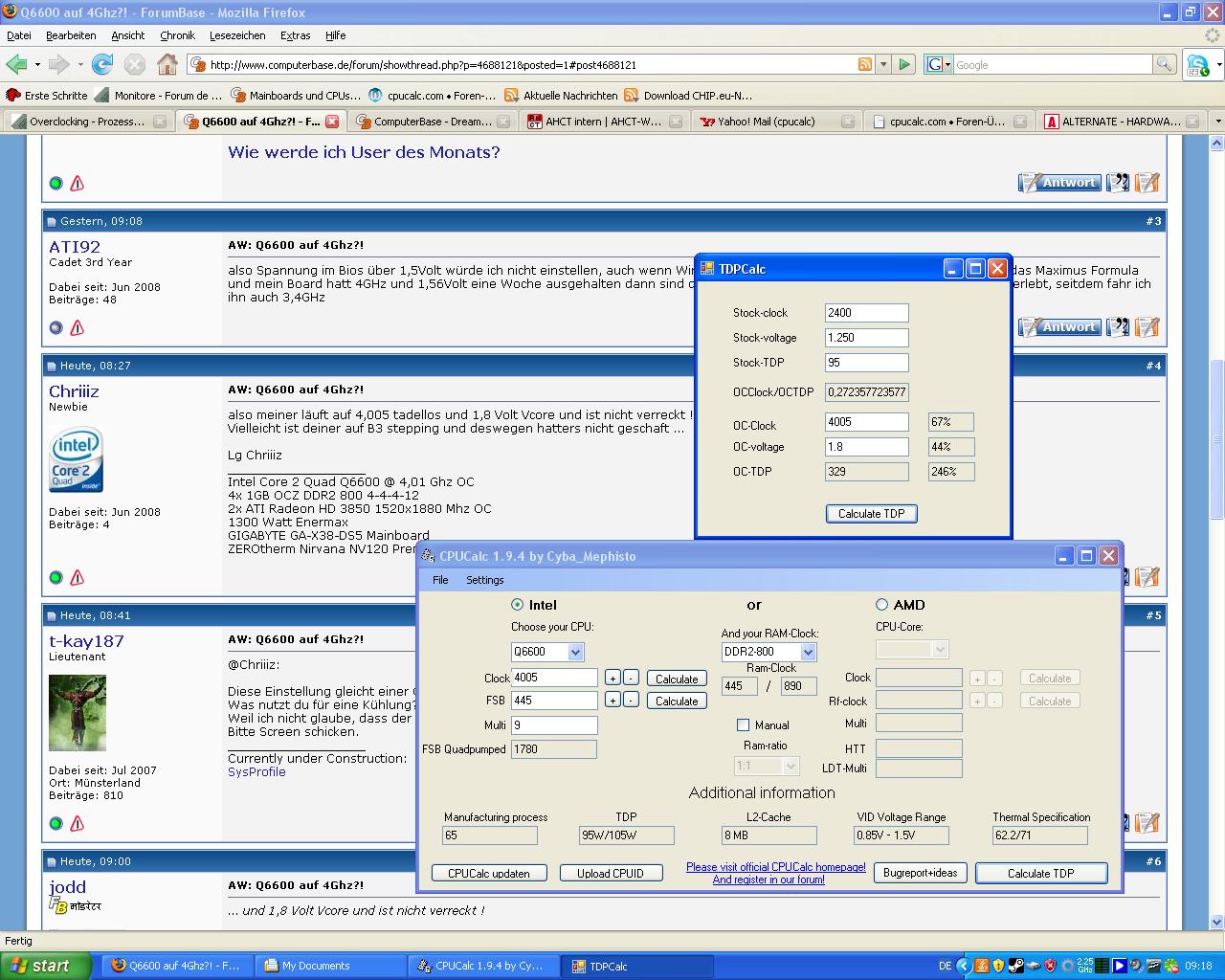Click Calculate TDP in the TDPCalc window

(871, 514)
